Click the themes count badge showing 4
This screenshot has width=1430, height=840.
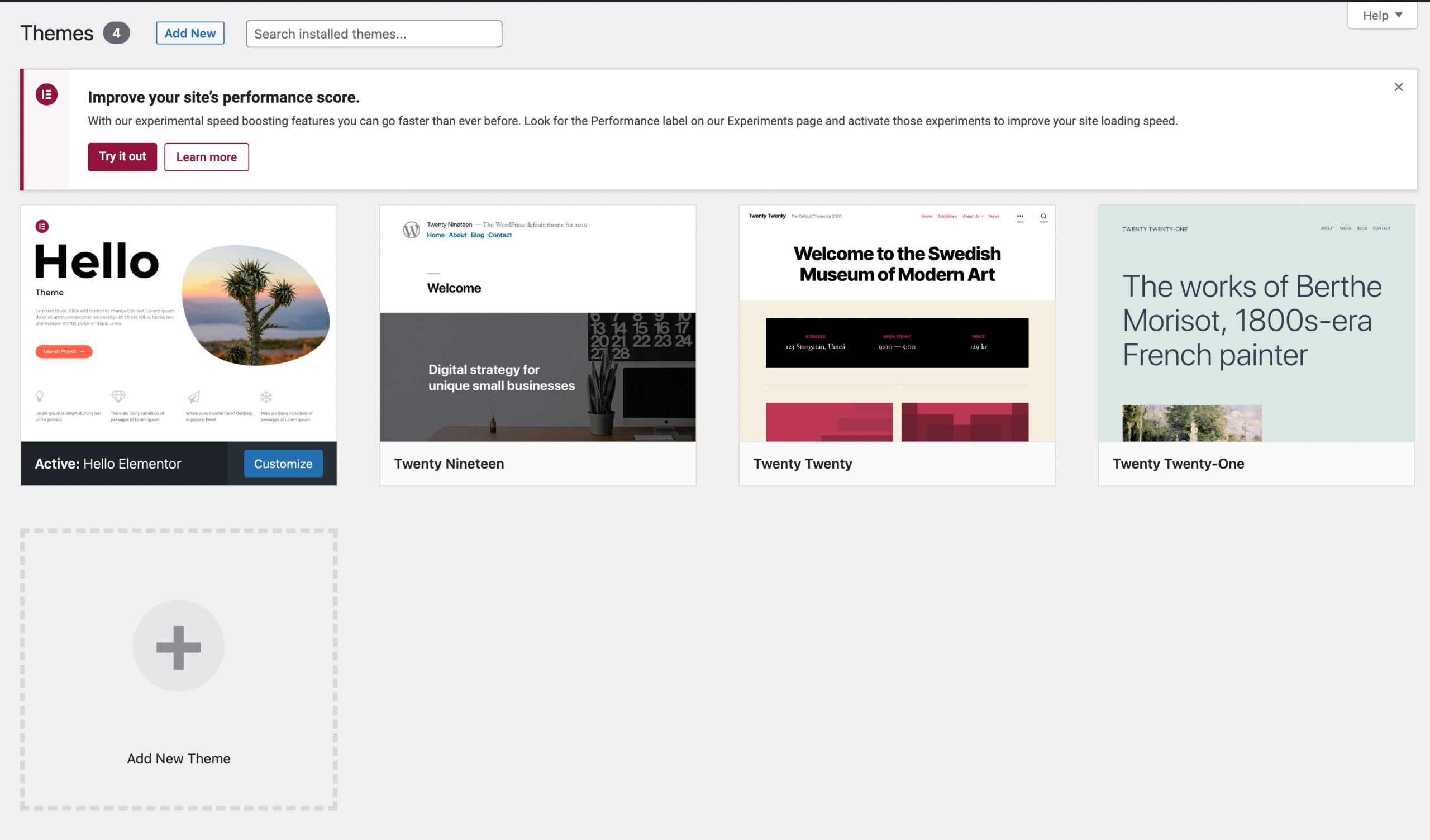coord(116,33)
